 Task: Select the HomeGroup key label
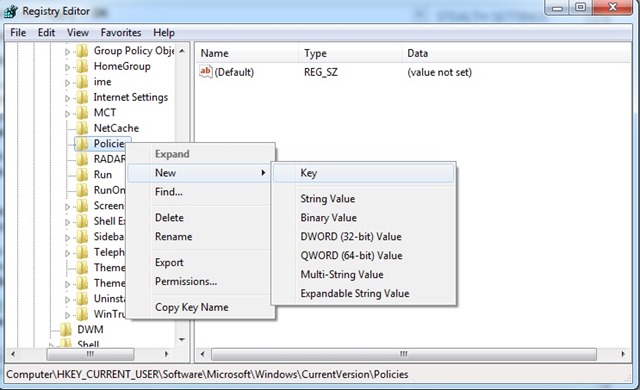pos(122,66)
